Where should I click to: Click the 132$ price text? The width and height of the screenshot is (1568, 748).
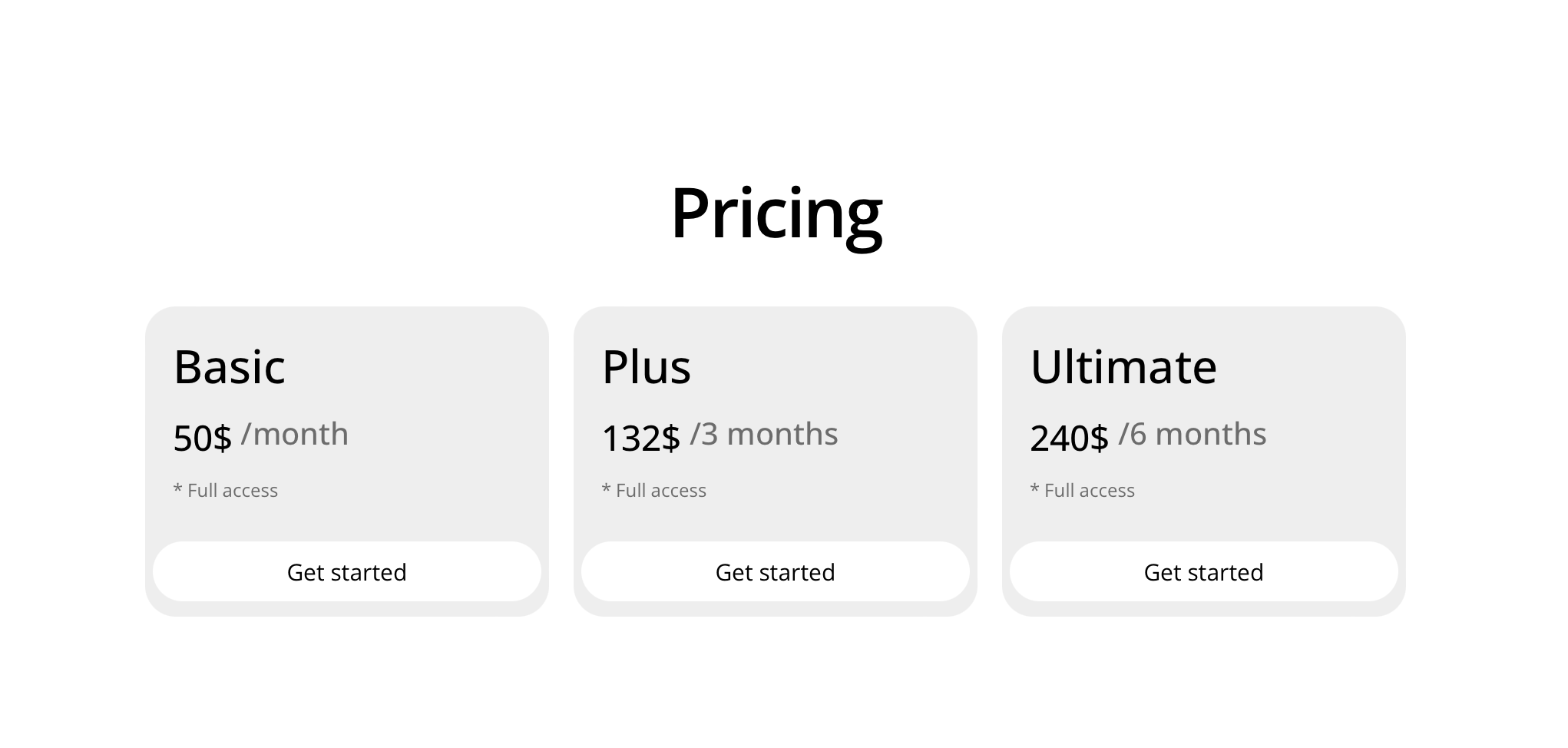tap(641, 439)
